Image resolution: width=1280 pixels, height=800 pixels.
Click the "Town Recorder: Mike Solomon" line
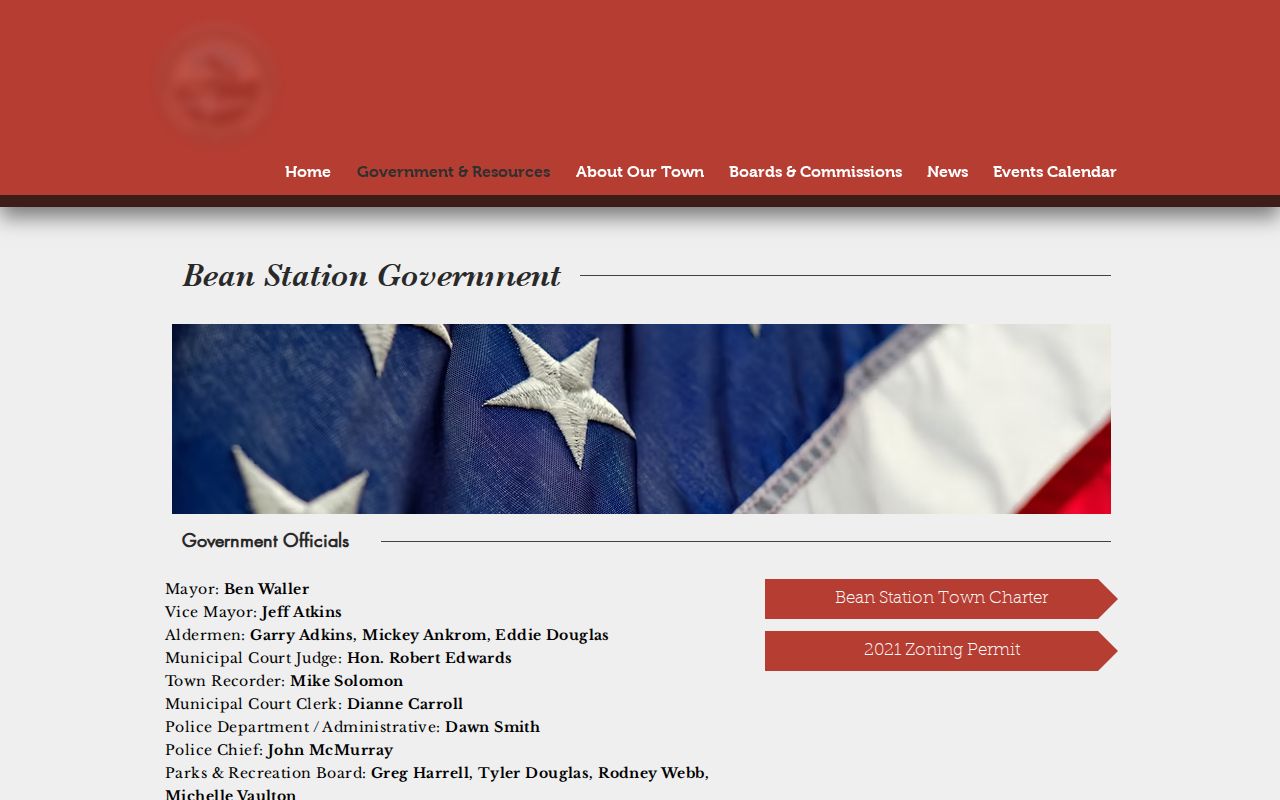(284, 681)
